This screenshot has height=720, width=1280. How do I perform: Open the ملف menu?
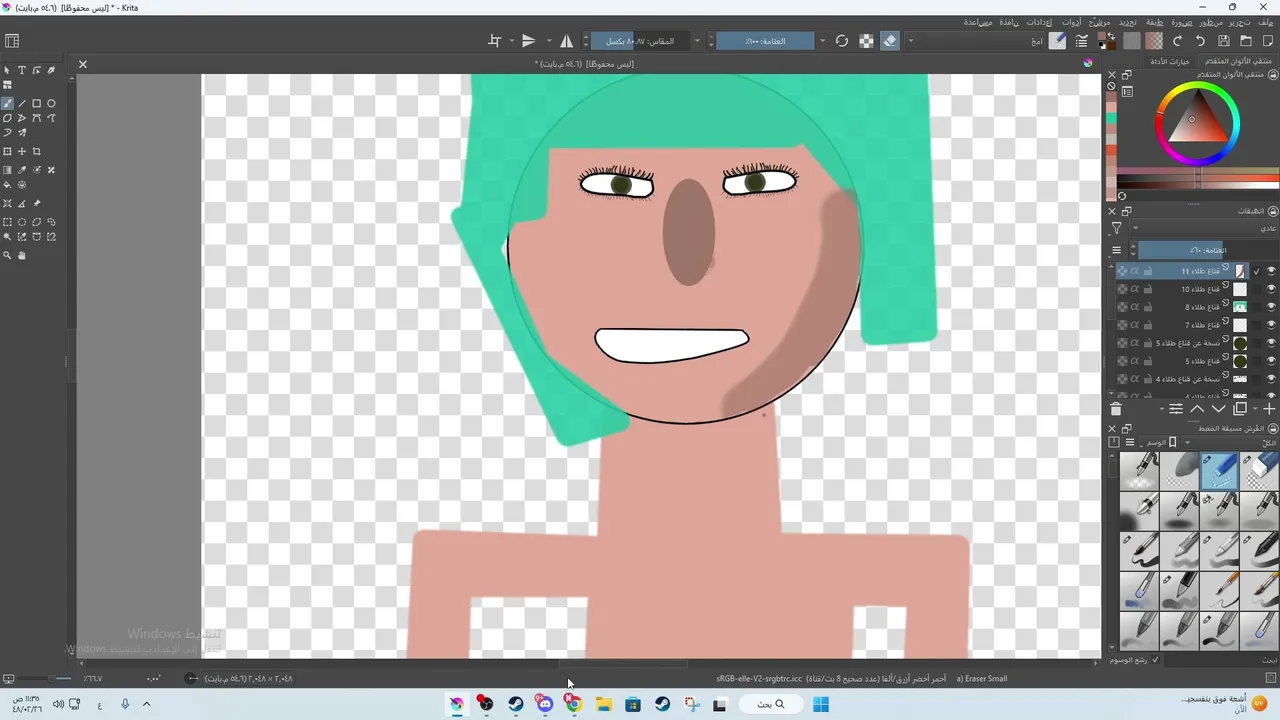pos(1265,22)
